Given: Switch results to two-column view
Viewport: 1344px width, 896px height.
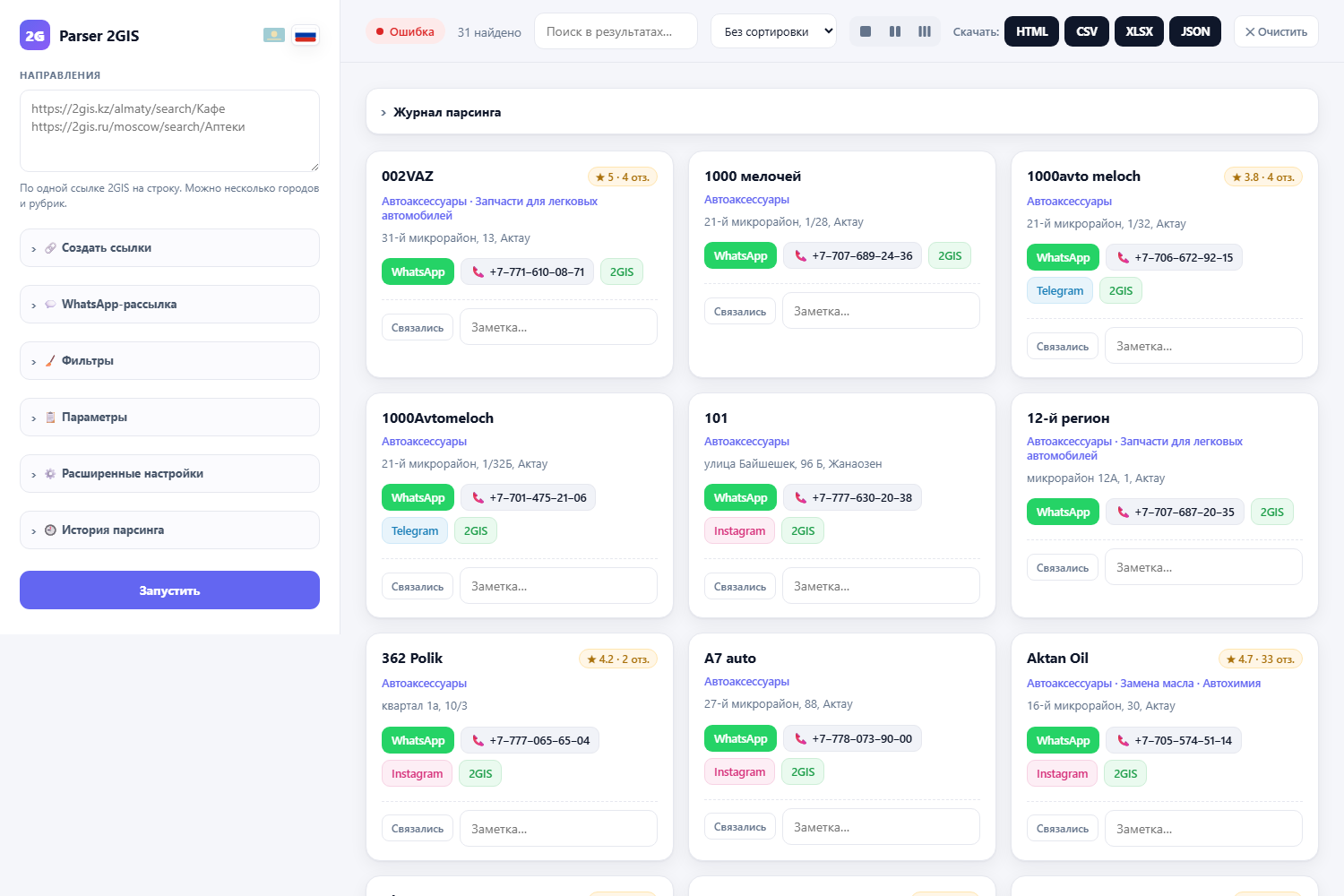Looking at the screenshot, I should click(895, 31).
